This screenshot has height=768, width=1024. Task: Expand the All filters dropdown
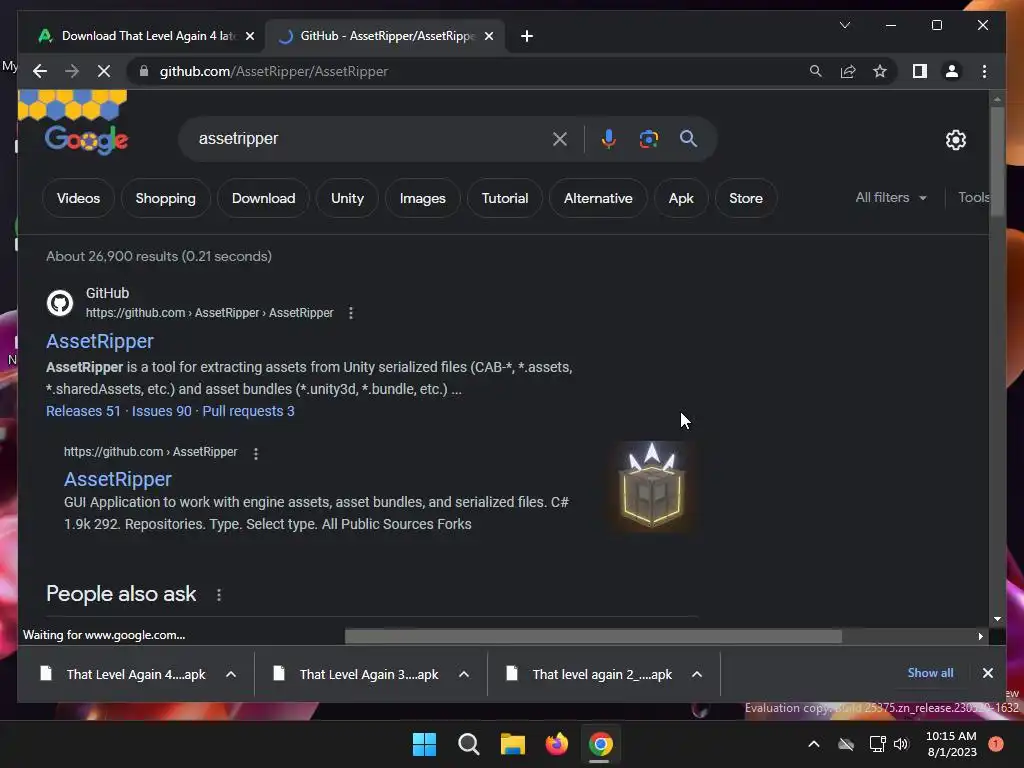pyautogui.click(x=891, y=197)
